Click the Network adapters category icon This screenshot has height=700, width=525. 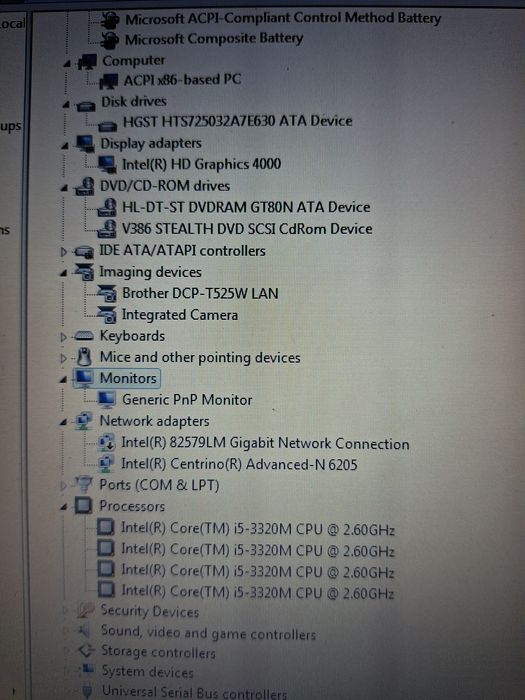tap(83, 421)
